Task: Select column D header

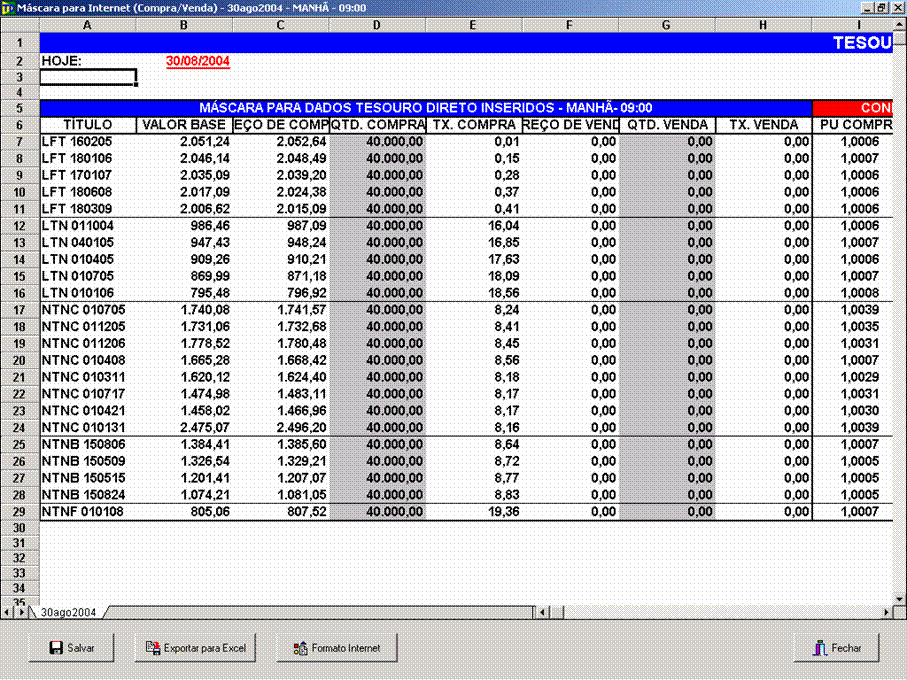Action: click(x=377, y=25)
